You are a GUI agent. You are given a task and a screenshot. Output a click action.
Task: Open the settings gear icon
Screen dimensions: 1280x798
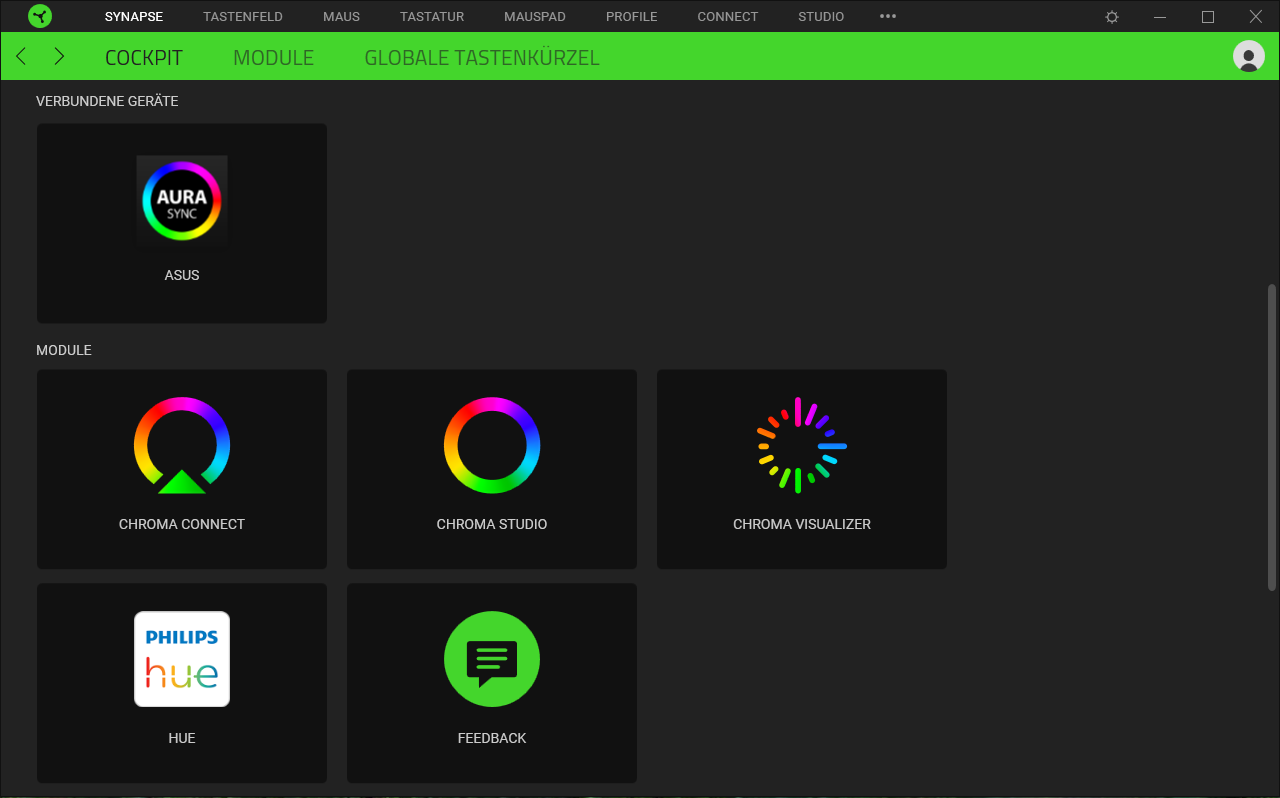[1112, 17]
